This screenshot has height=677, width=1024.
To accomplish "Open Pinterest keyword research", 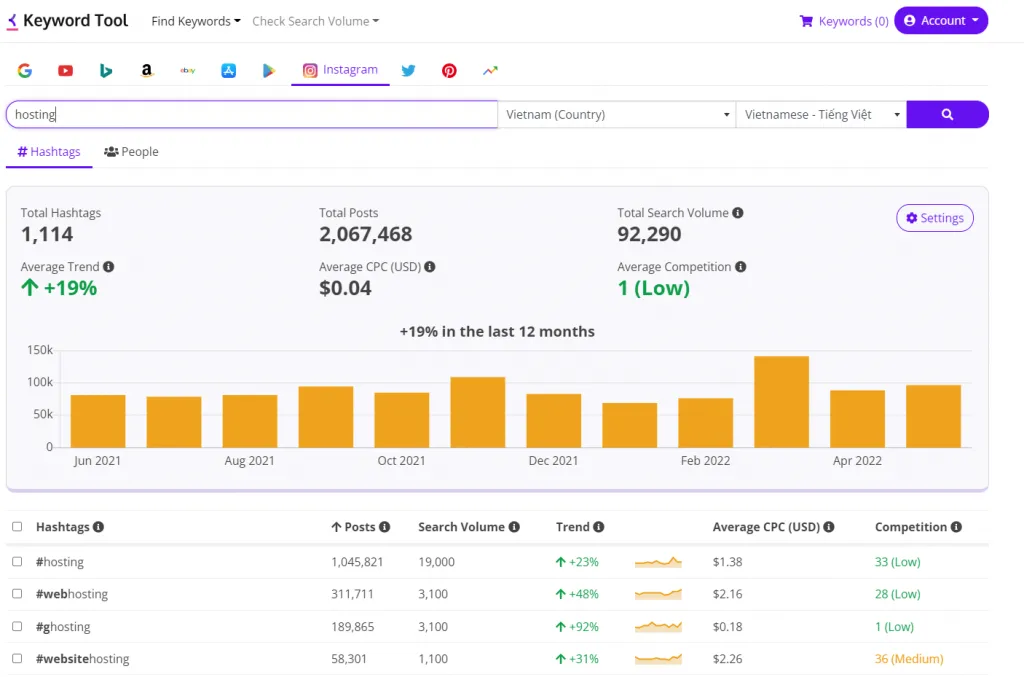I will coord(448,70).
